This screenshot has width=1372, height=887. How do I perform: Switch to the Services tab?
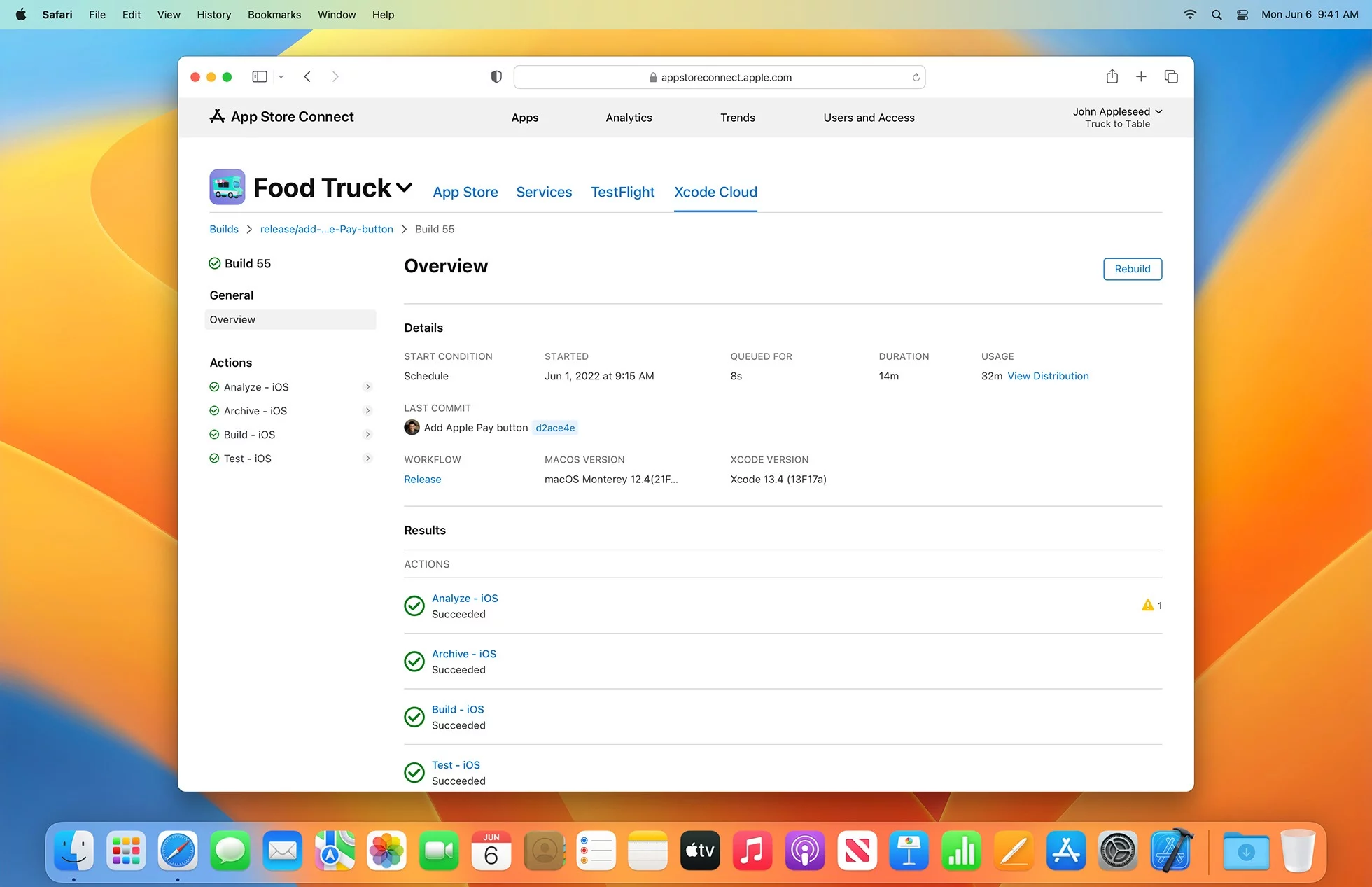point(544,192)
